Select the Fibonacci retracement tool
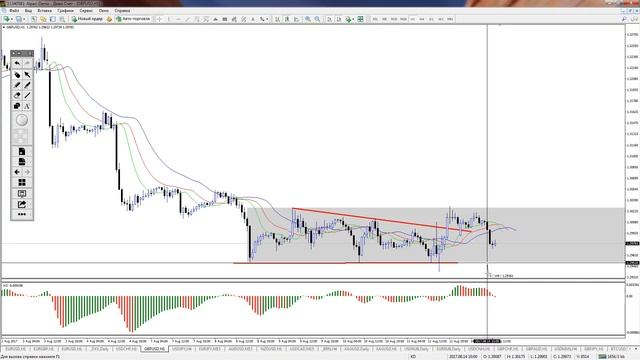640x360 pixels. point(206,19)
